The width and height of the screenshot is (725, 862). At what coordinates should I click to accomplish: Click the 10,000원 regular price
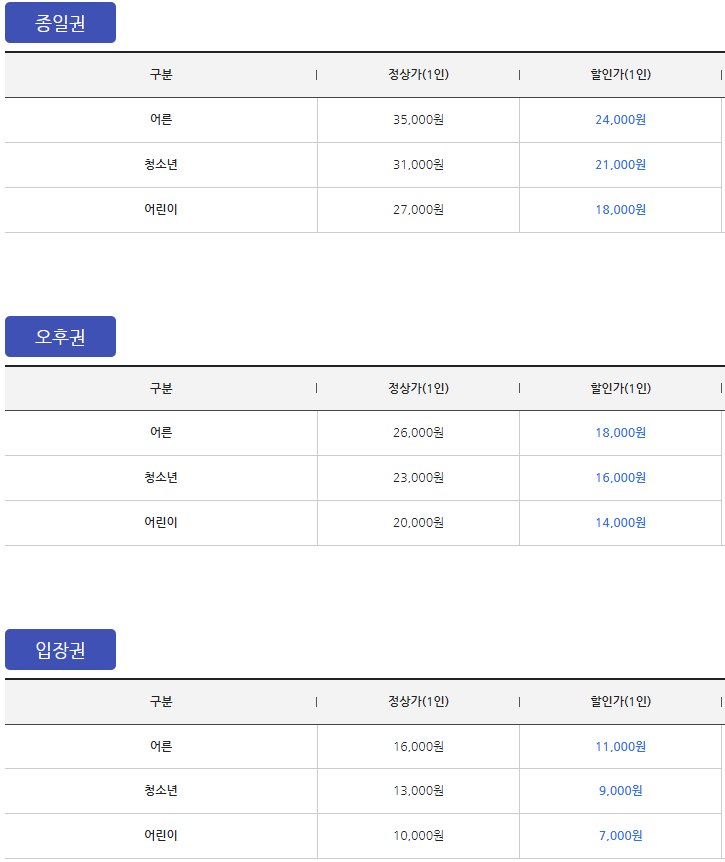(x=418, y=836)
